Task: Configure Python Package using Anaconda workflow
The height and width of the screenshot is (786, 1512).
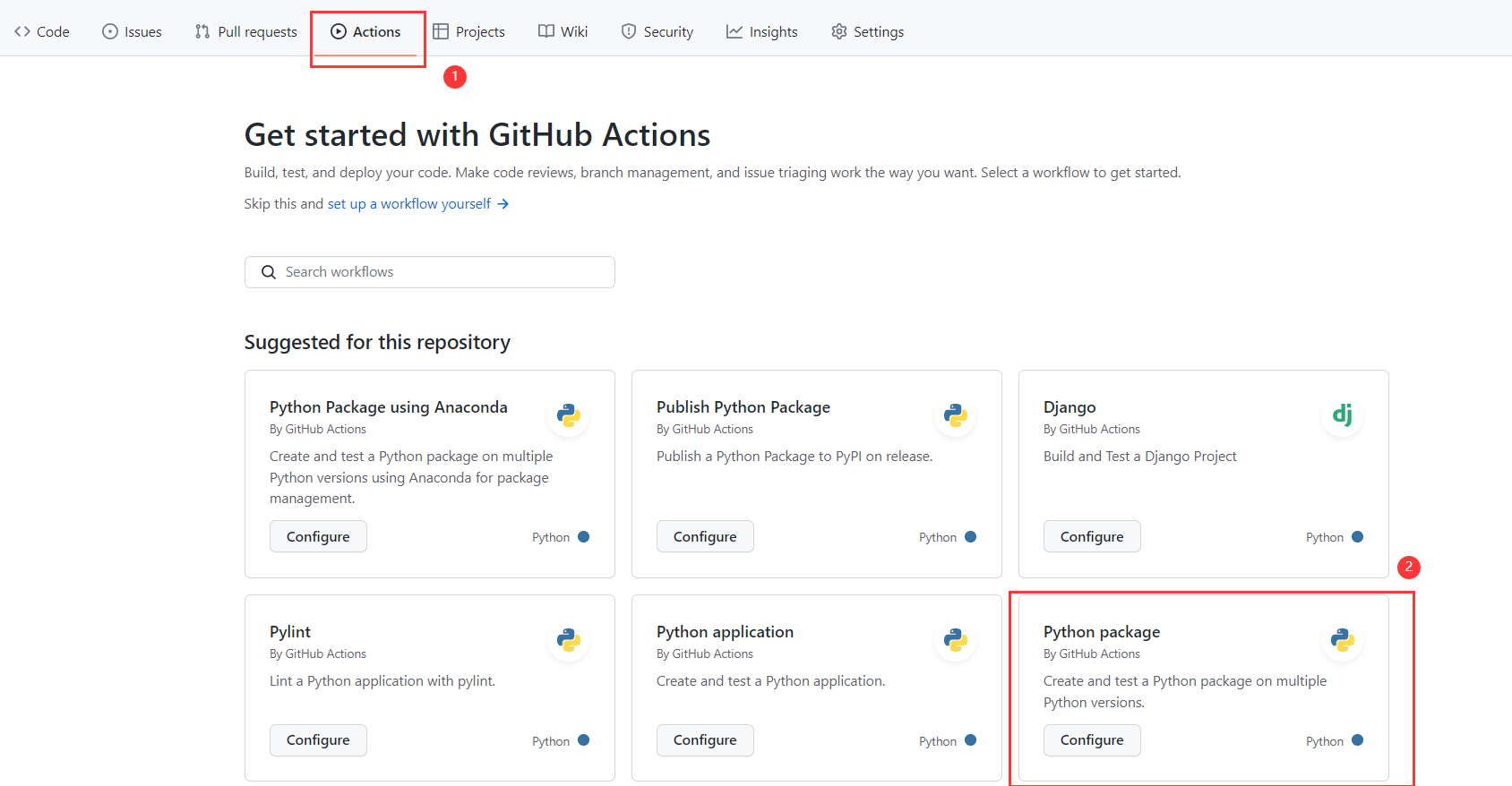Action: click(318, 536)
